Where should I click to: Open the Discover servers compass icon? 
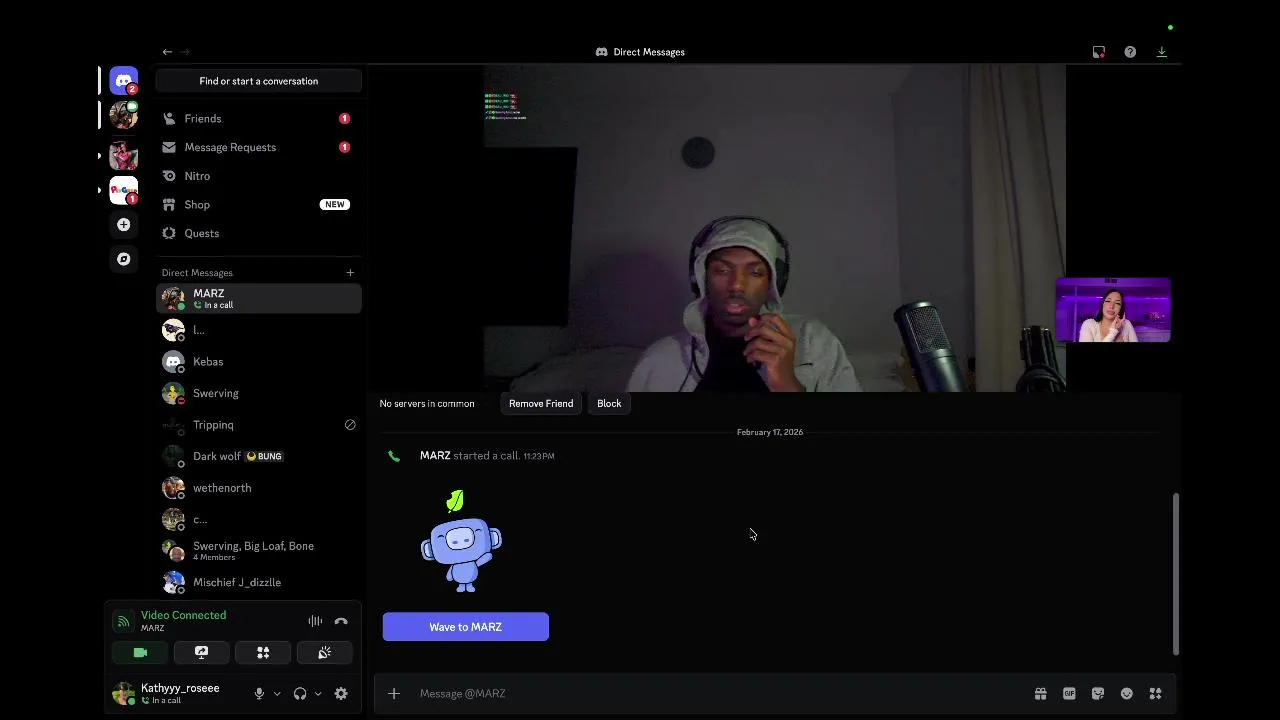[x=124, y=259]
